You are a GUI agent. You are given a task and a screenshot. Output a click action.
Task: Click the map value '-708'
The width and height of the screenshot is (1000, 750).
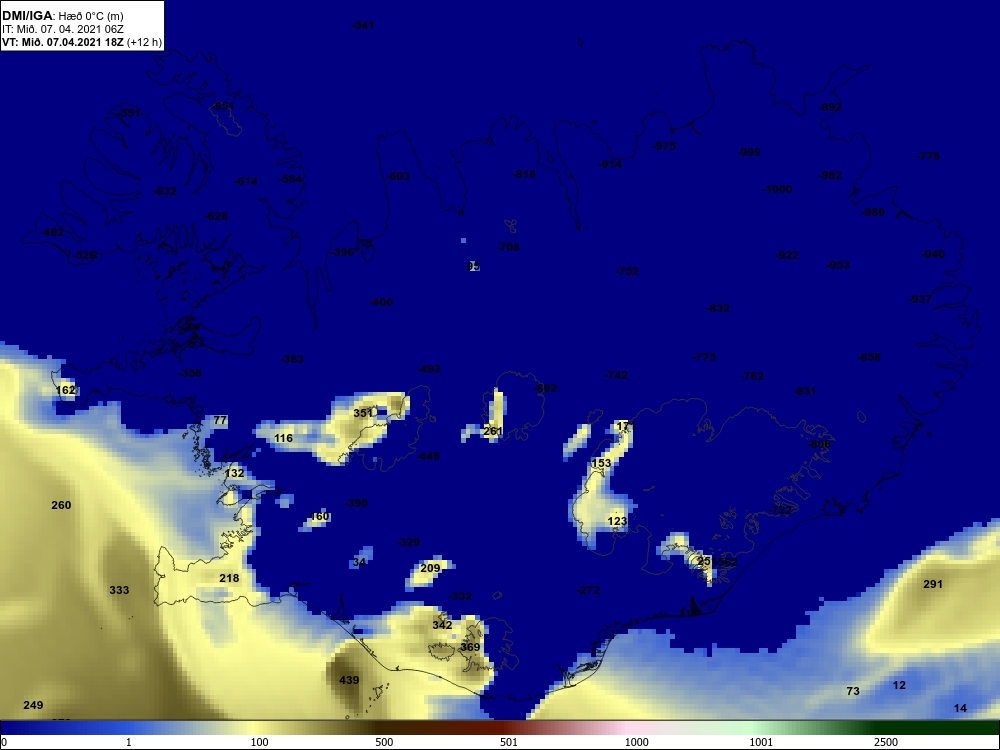508,247
